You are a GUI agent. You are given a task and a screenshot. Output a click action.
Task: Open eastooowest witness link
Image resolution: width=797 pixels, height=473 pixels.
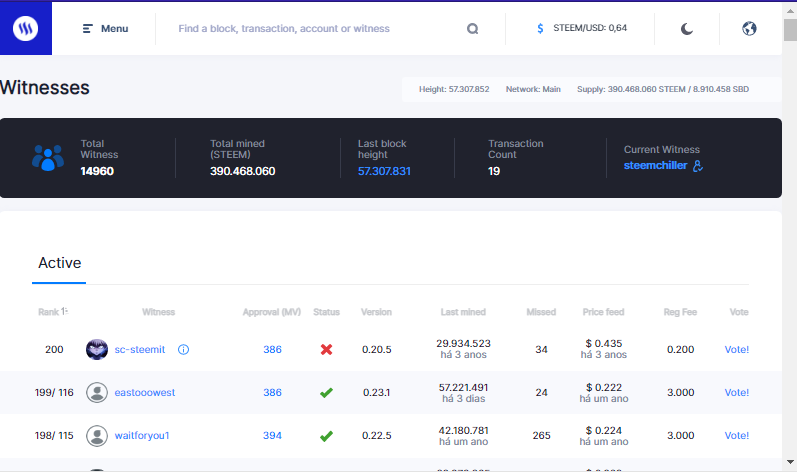(x=145, y=393)
